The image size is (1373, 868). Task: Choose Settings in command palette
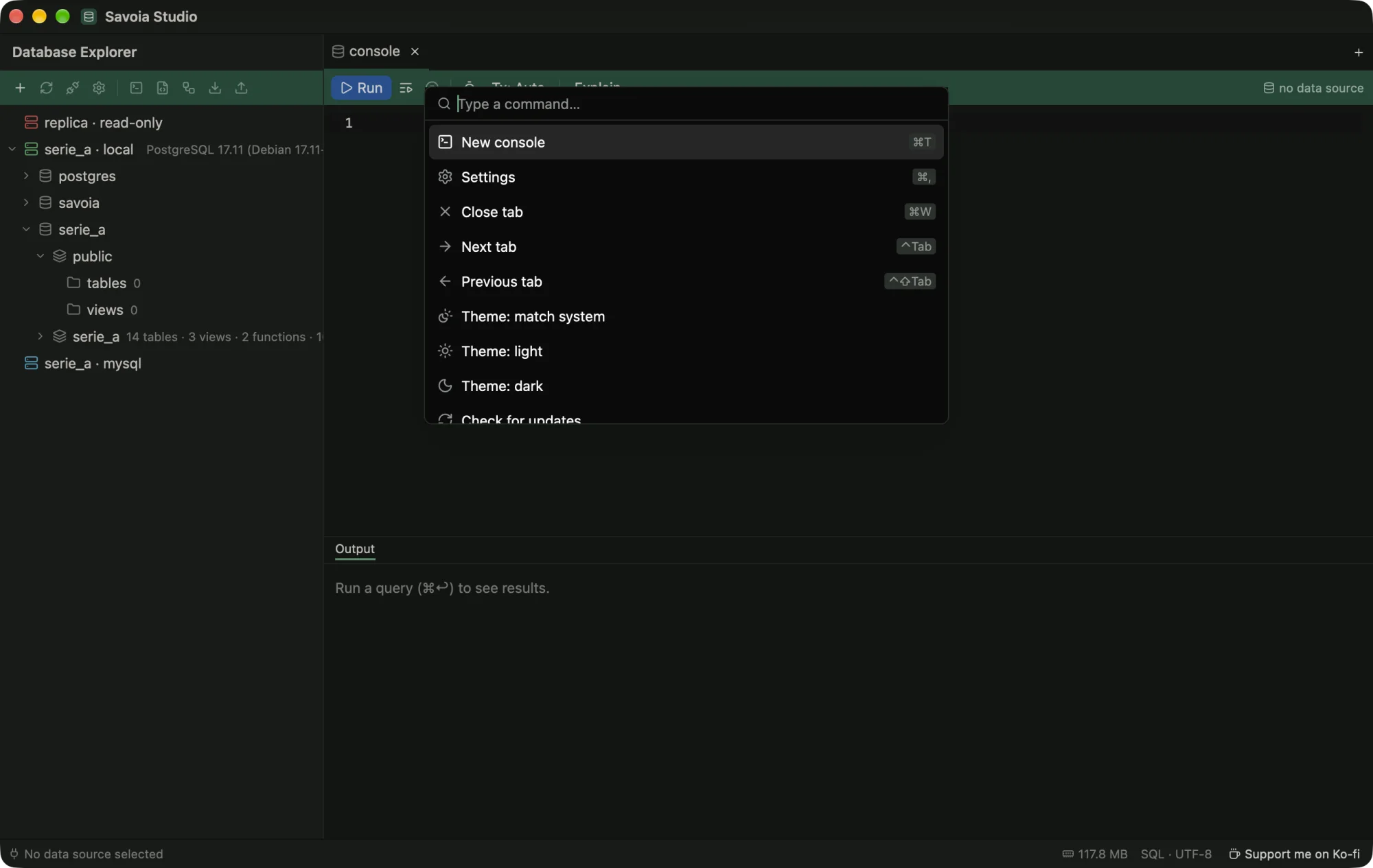tap(686, 177)
